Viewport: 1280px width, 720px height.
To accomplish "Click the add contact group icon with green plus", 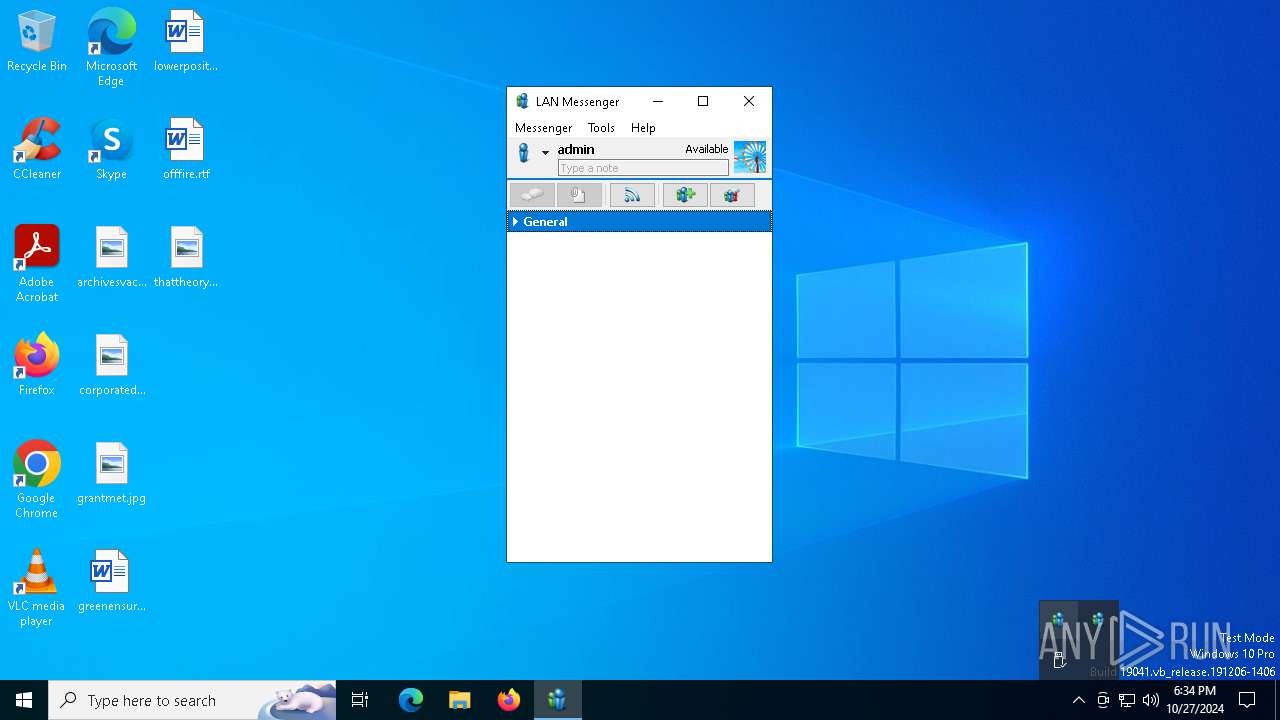I will coord(685,195).
